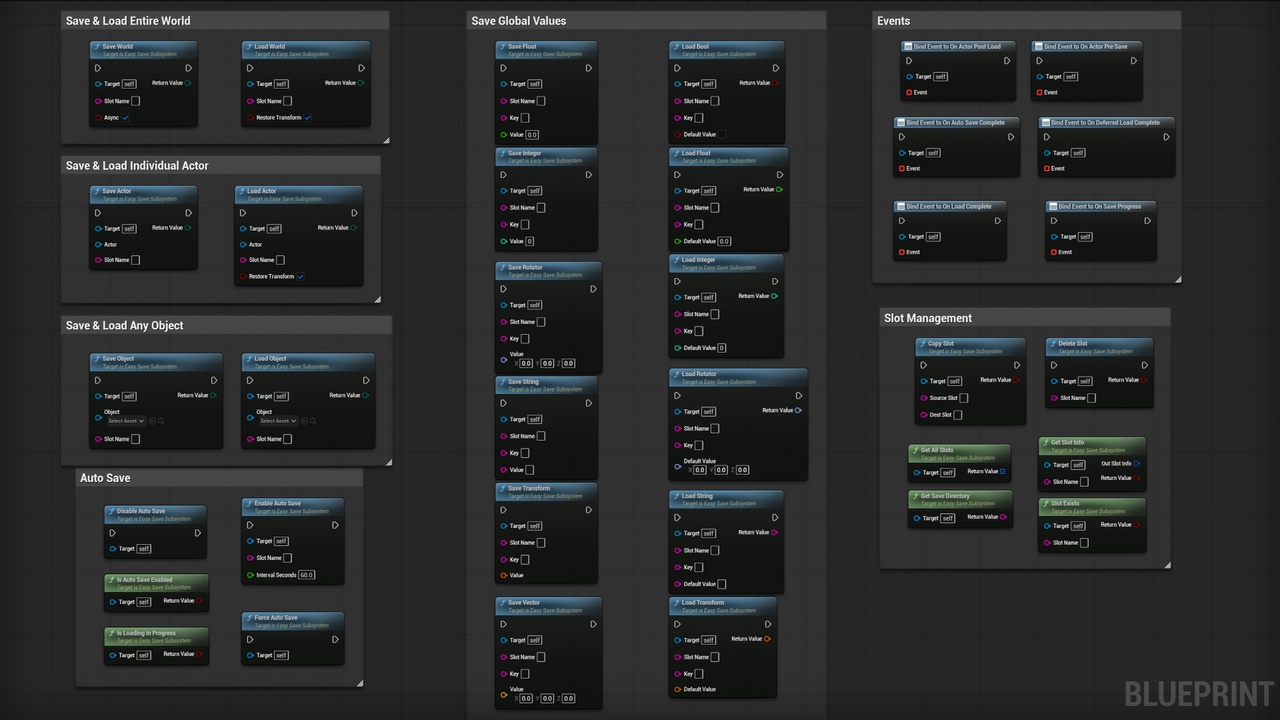Screen dimensions: 1280x720
Task: Select the 'Events' comment title
Action: pyautogui.click(x=894, y=20)
